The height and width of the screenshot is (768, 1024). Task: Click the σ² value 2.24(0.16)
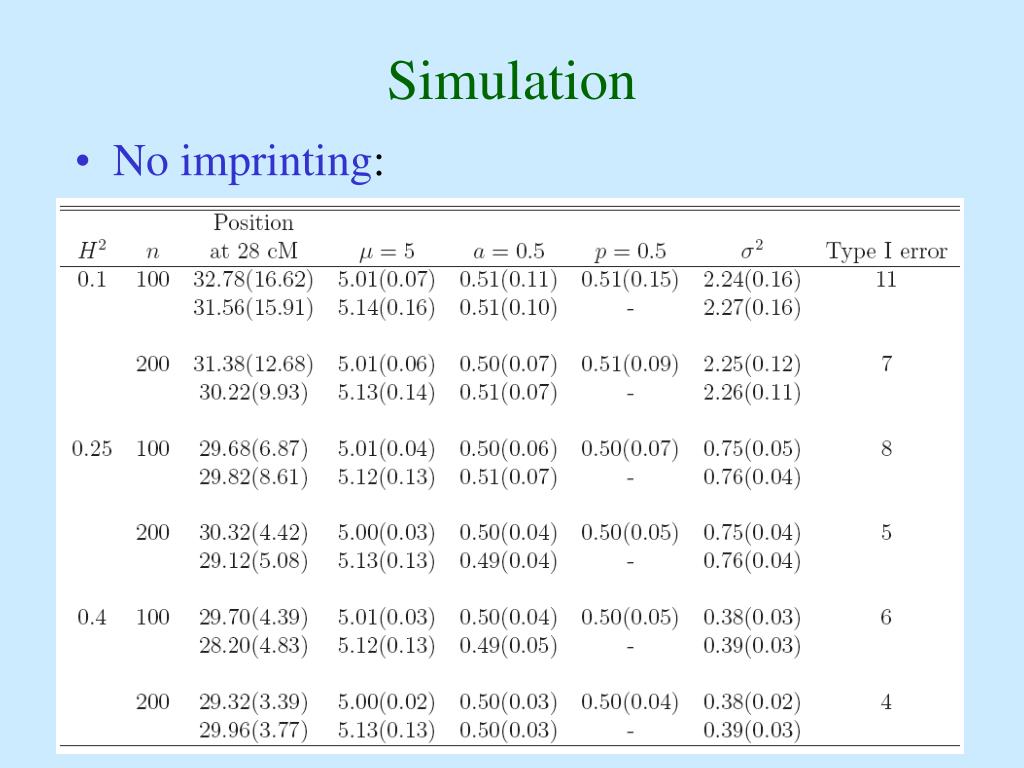click(x=752, y=280)
